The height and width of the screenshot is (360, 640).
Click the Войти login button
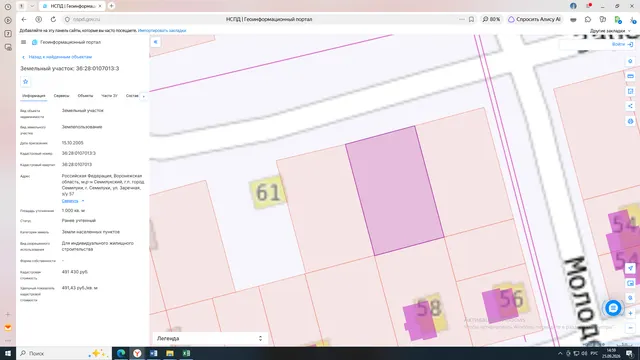(622, 44)
